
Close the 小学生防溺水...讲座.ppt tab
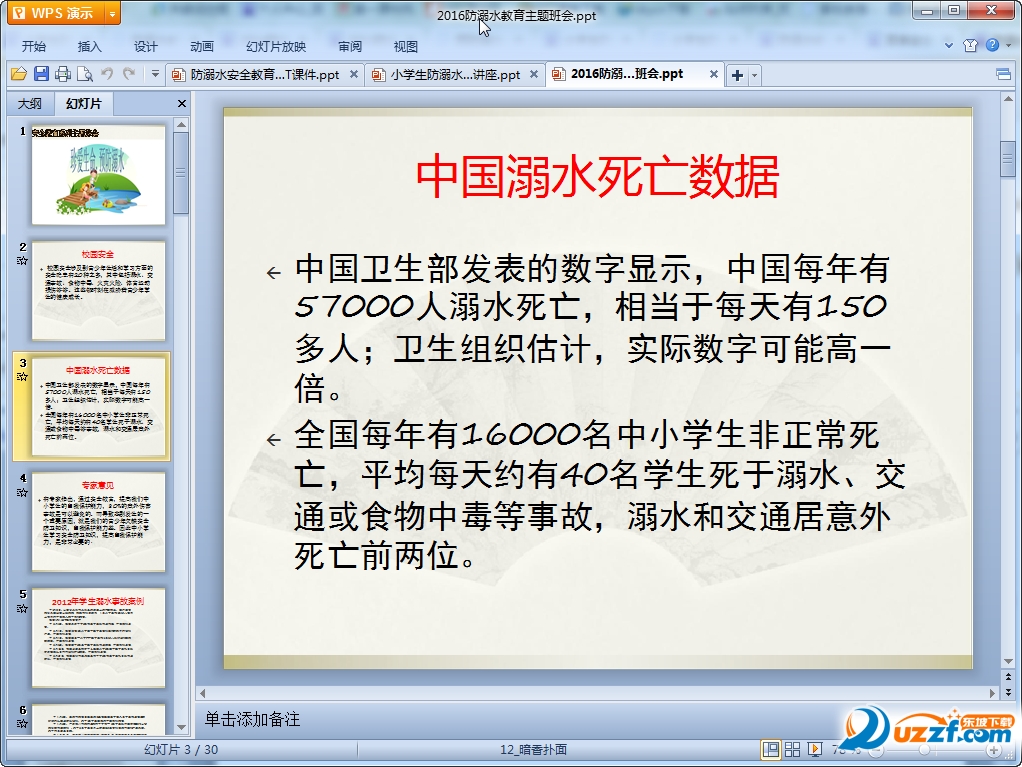534,74
